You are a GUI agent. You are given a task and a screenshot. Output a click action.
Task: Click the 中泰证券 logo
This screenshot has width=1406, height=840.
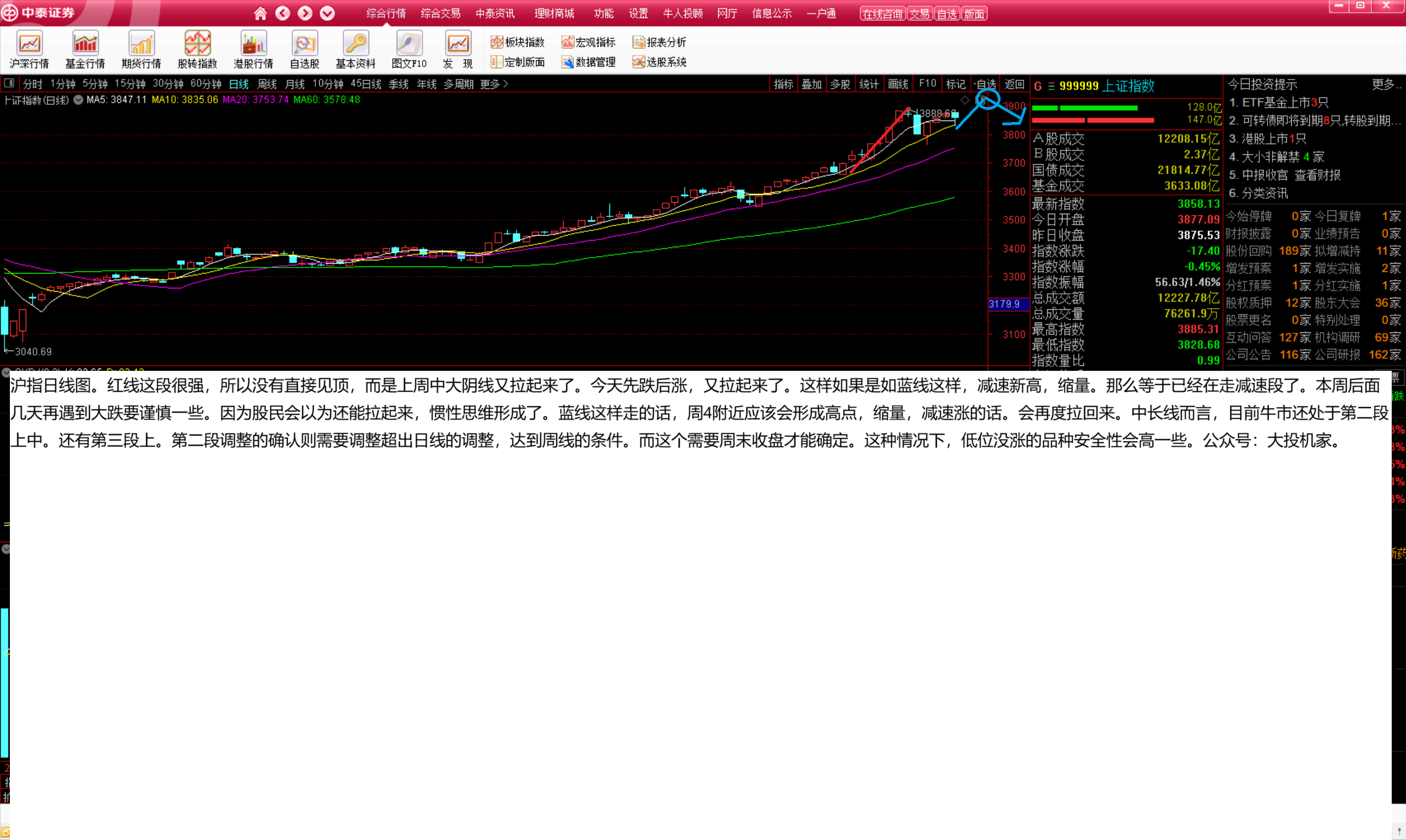coord(38,13)
